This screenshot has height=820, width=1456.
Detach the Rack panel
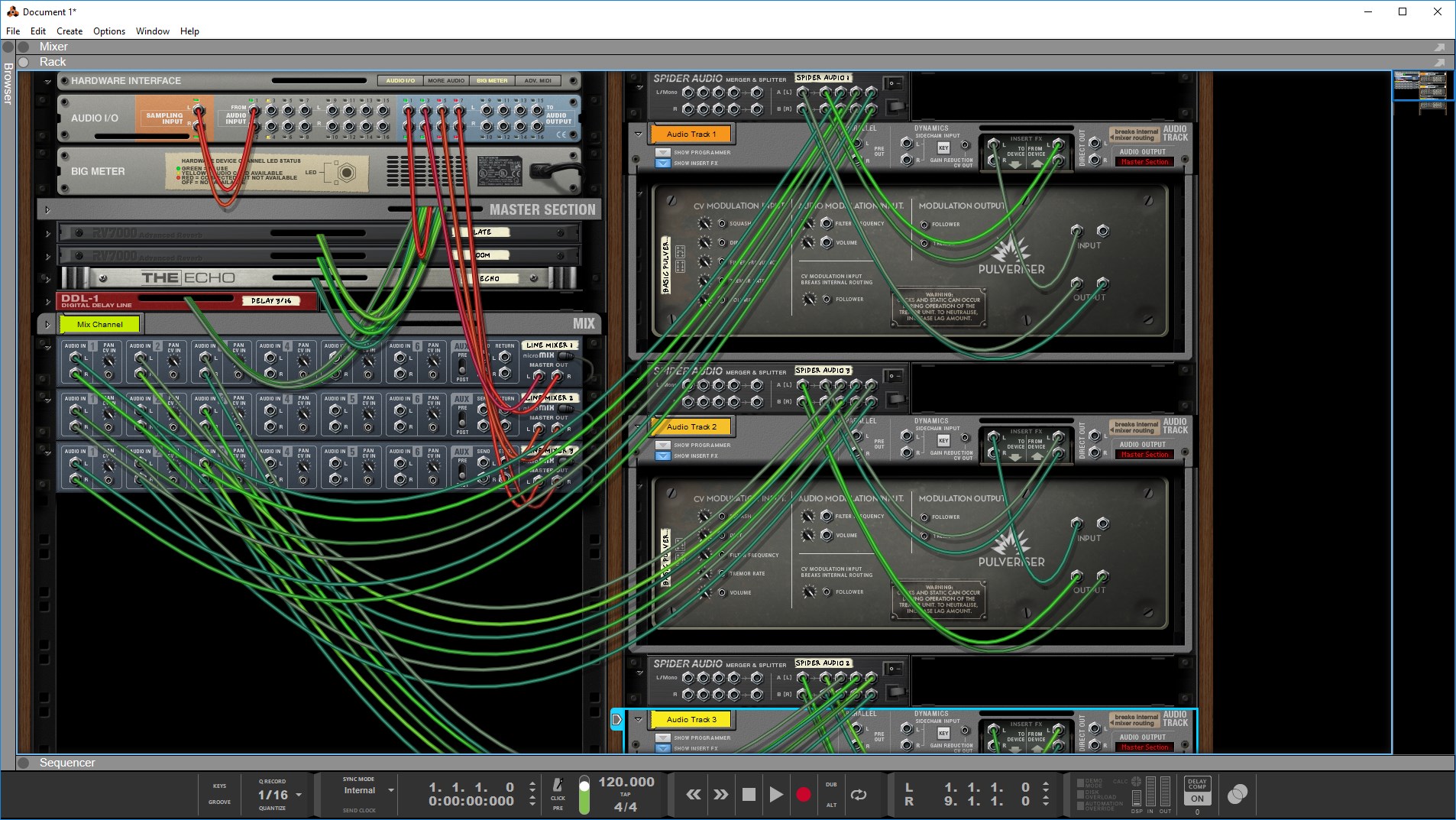1439,63
